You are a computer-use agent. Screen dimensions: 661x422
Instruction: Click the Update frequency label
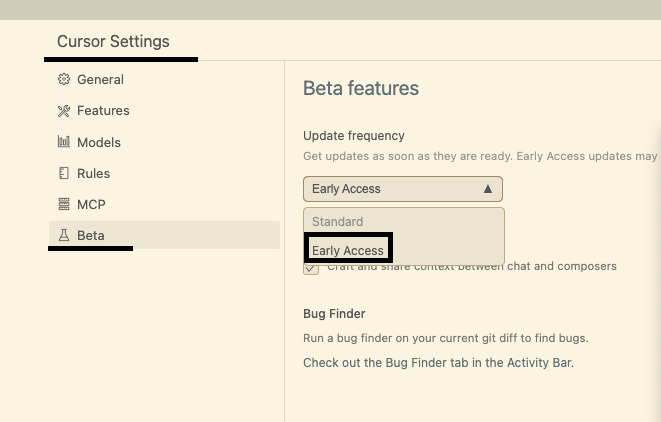tap(354, 136)
